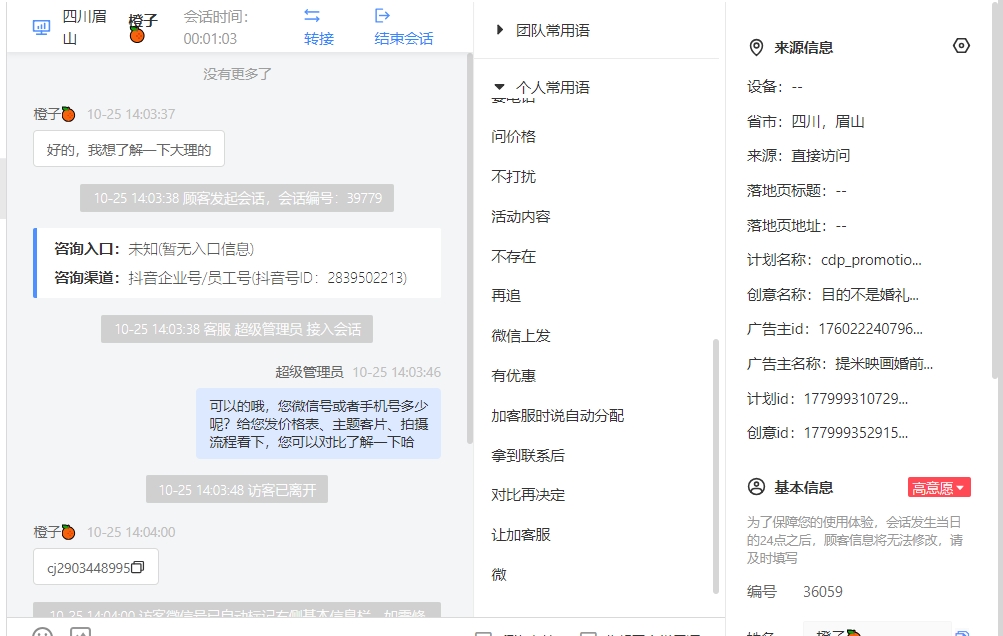Click the orange emoji next to 14:04:00 message

pyautogui.click(x=68, y=532)
